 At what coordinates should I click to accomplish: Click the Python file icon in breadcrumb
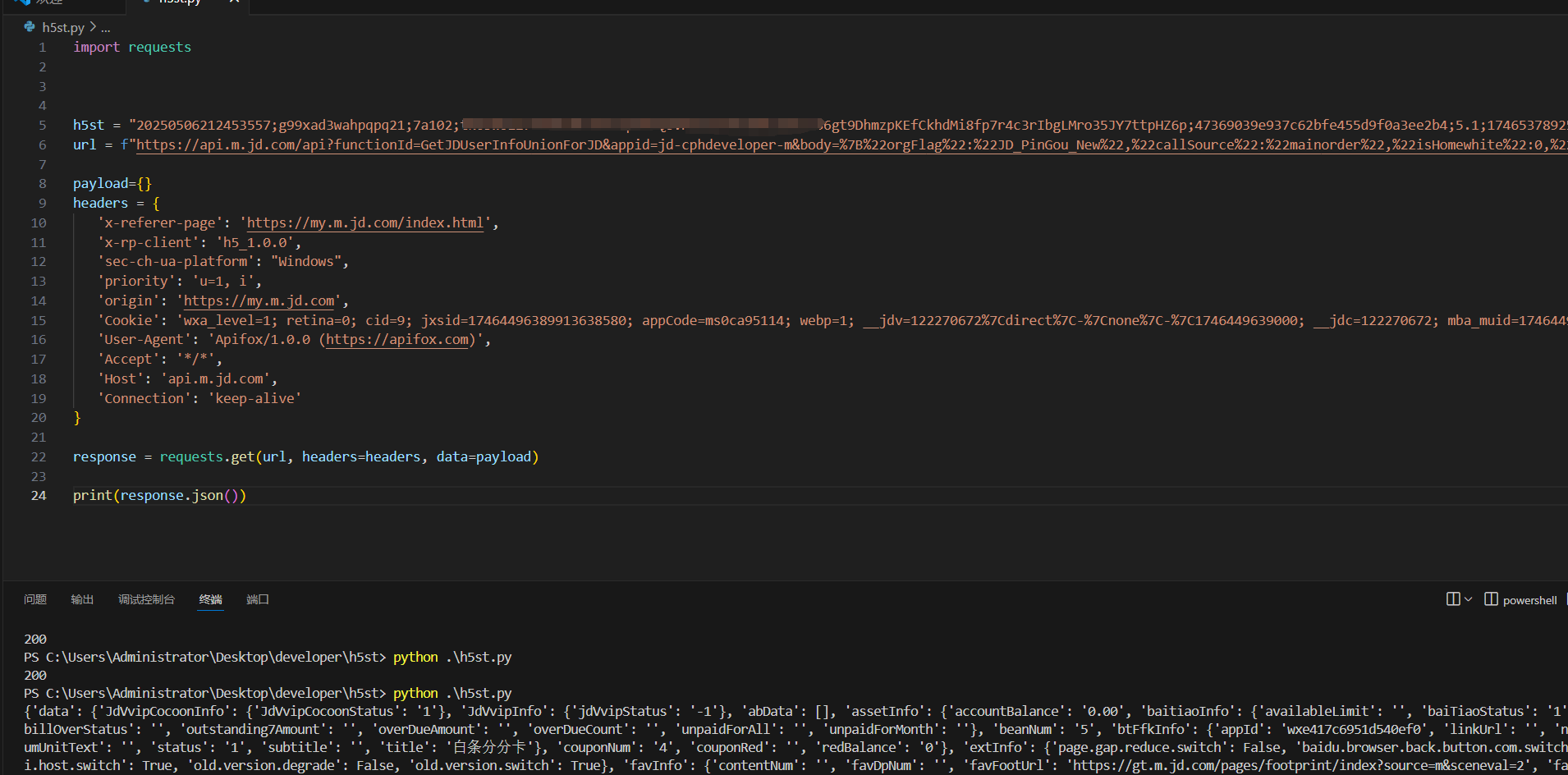(x=30, y=27)
